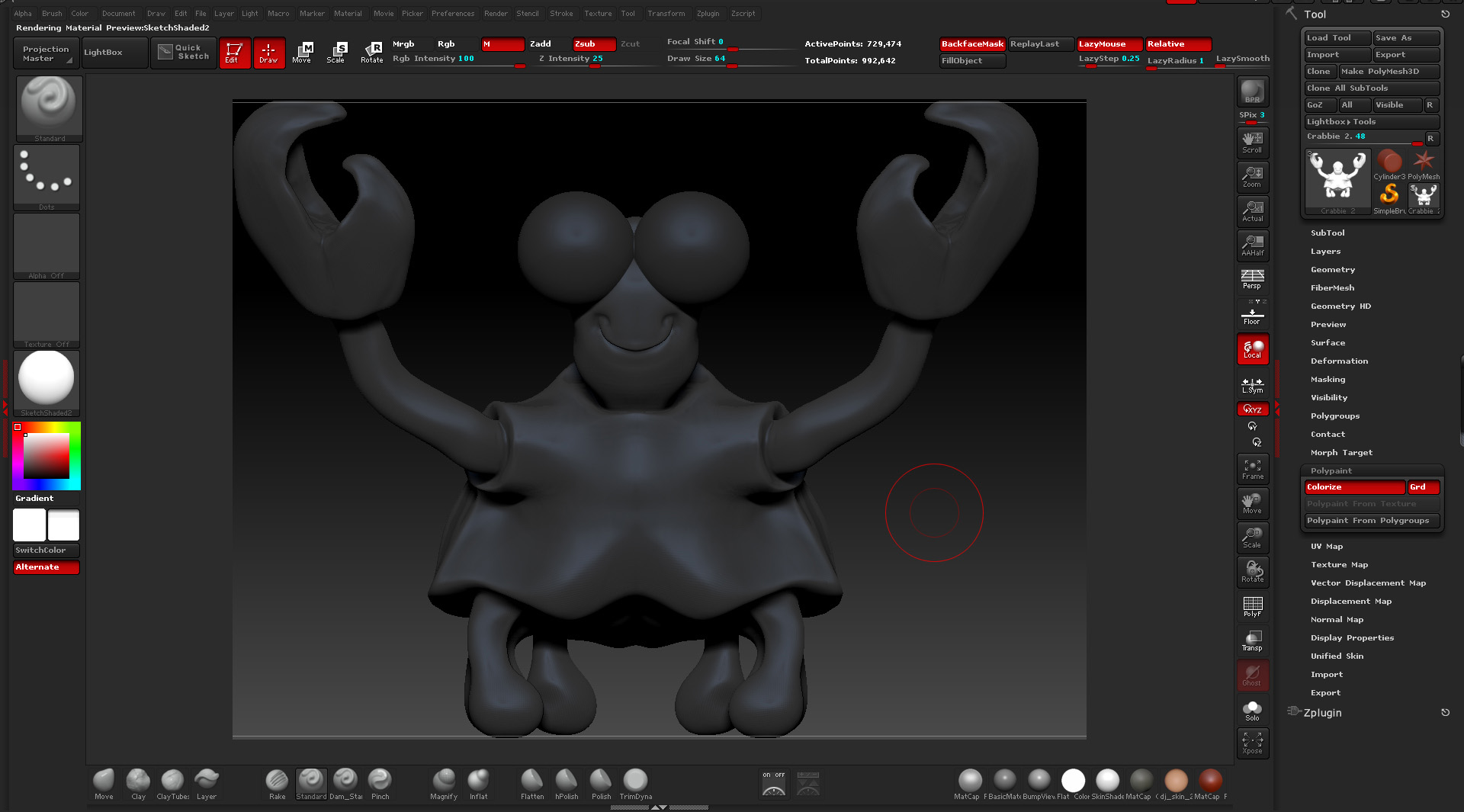Click the Load Tool button
Viewport: 1464px width, 812px height.
point(1338,38)
